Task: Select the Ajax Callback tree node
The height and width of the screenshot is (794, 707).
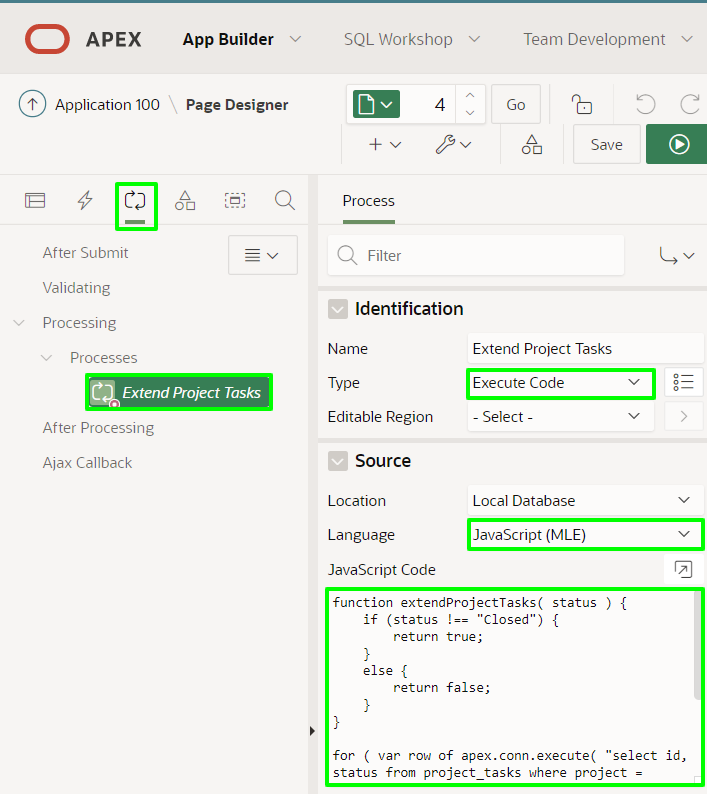Action: pyautogui.click(x=87, y=463)
